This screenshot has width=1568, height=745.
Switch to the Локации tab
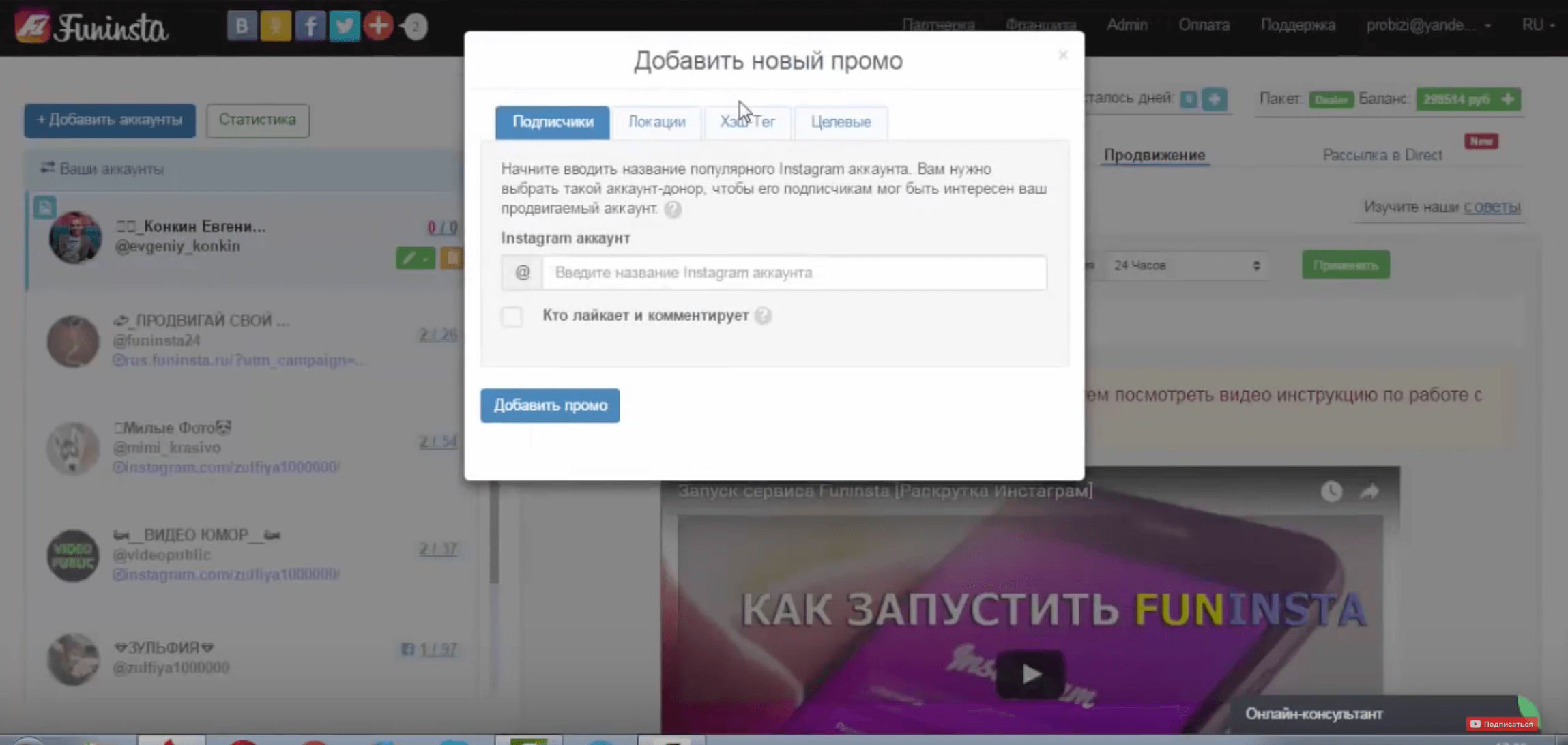(656, 122)
